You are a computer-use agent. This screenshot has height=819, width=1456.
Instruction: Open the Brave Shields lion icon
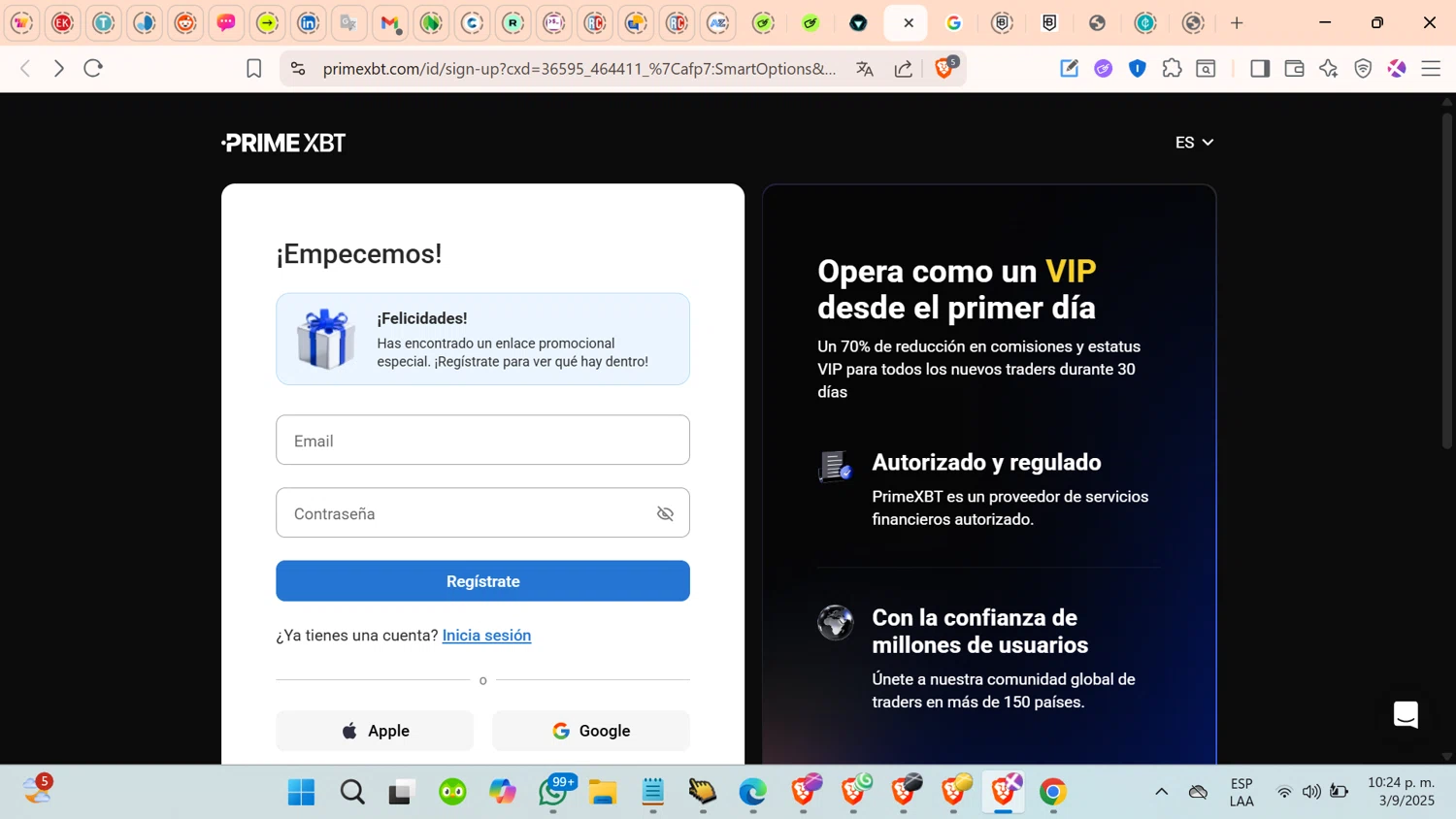[x=944, y=68]
